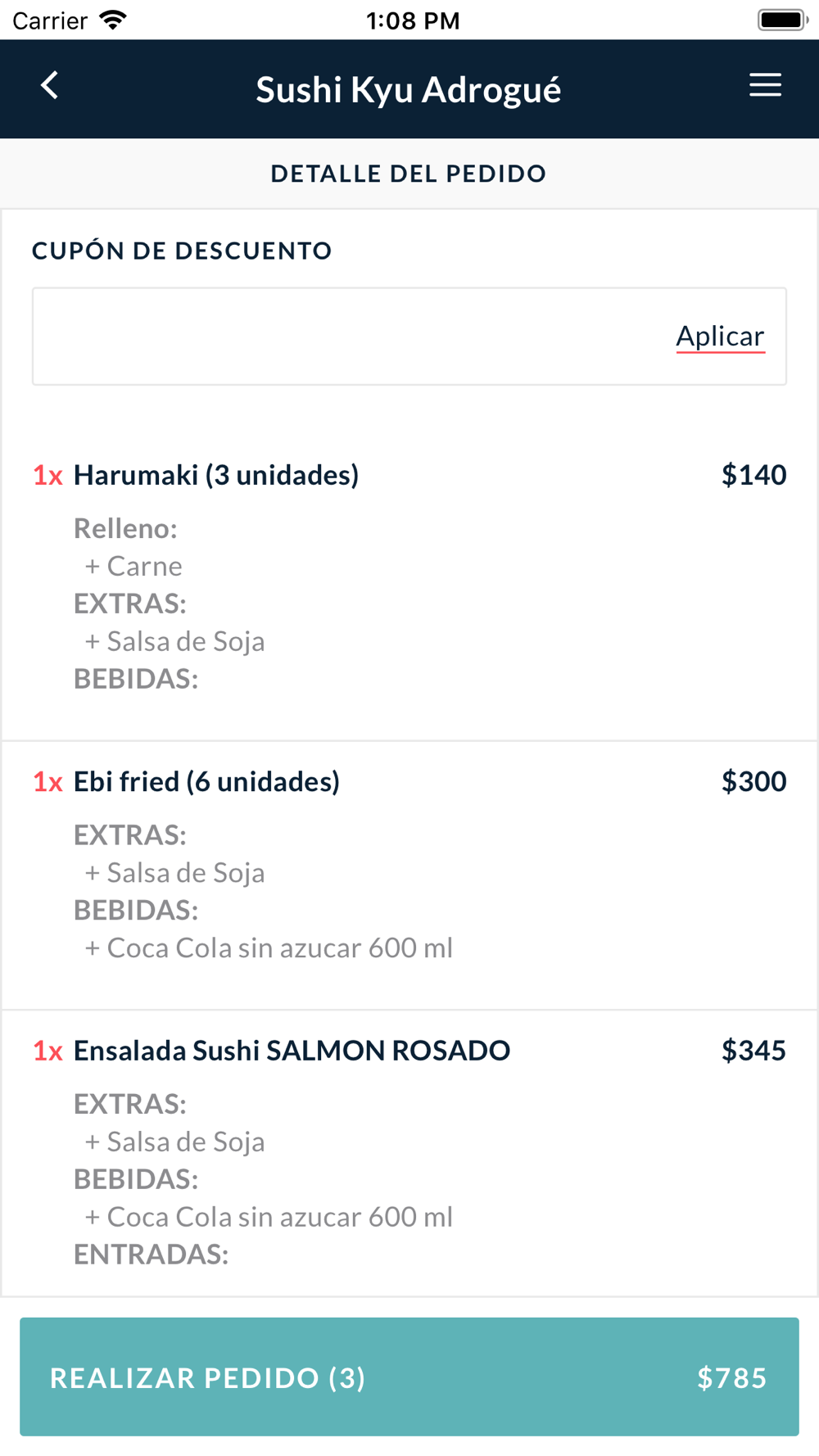Tap the battery indicator icon

(782, 20)
